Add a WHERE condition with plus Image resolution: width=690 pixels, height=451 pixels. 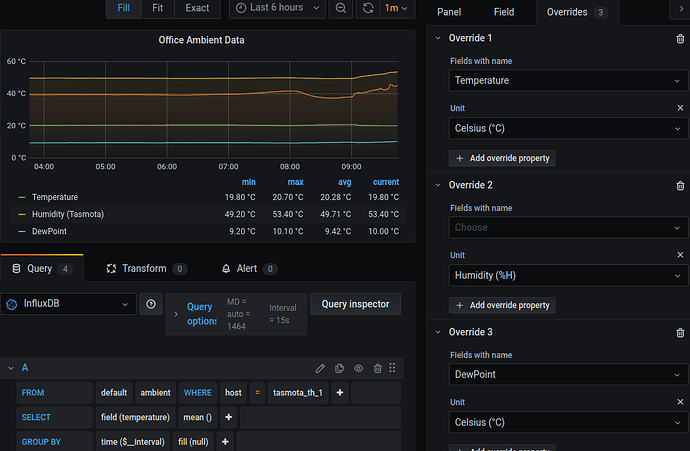[340, 393]
